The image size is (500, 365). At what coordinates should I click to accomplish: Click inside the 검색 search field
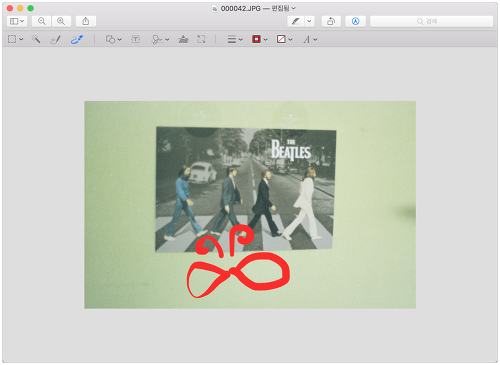click(431, 21)
